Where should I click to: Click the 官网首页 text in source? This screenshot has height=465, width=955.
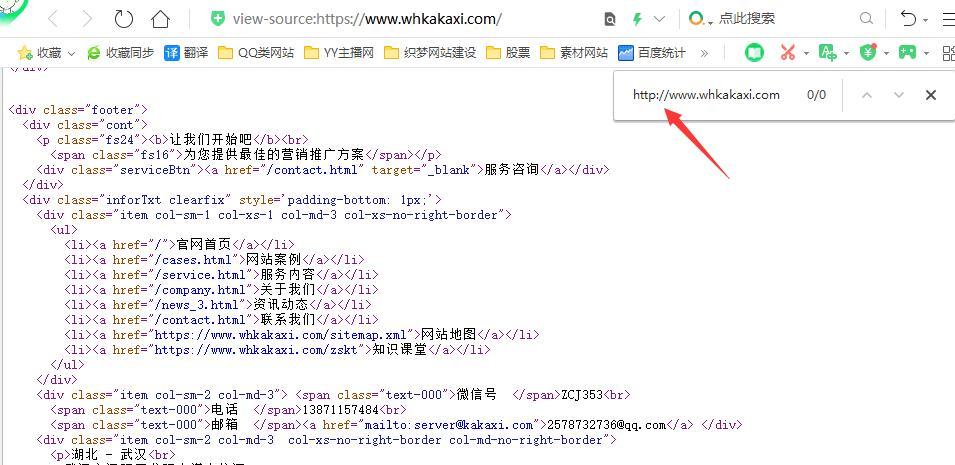pos(203,244)
